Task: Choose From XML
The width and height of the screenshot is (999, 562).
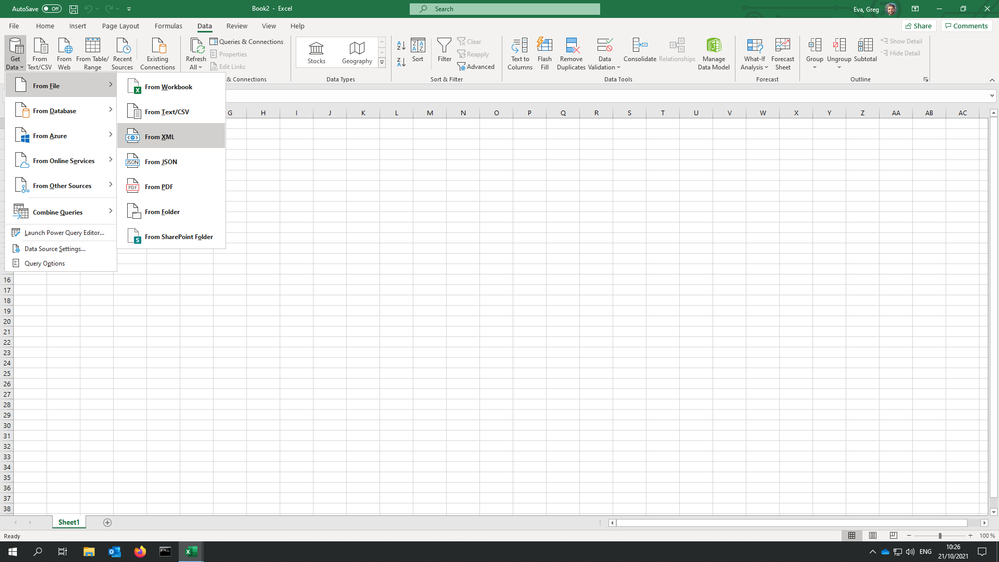Action: [171, 136]
